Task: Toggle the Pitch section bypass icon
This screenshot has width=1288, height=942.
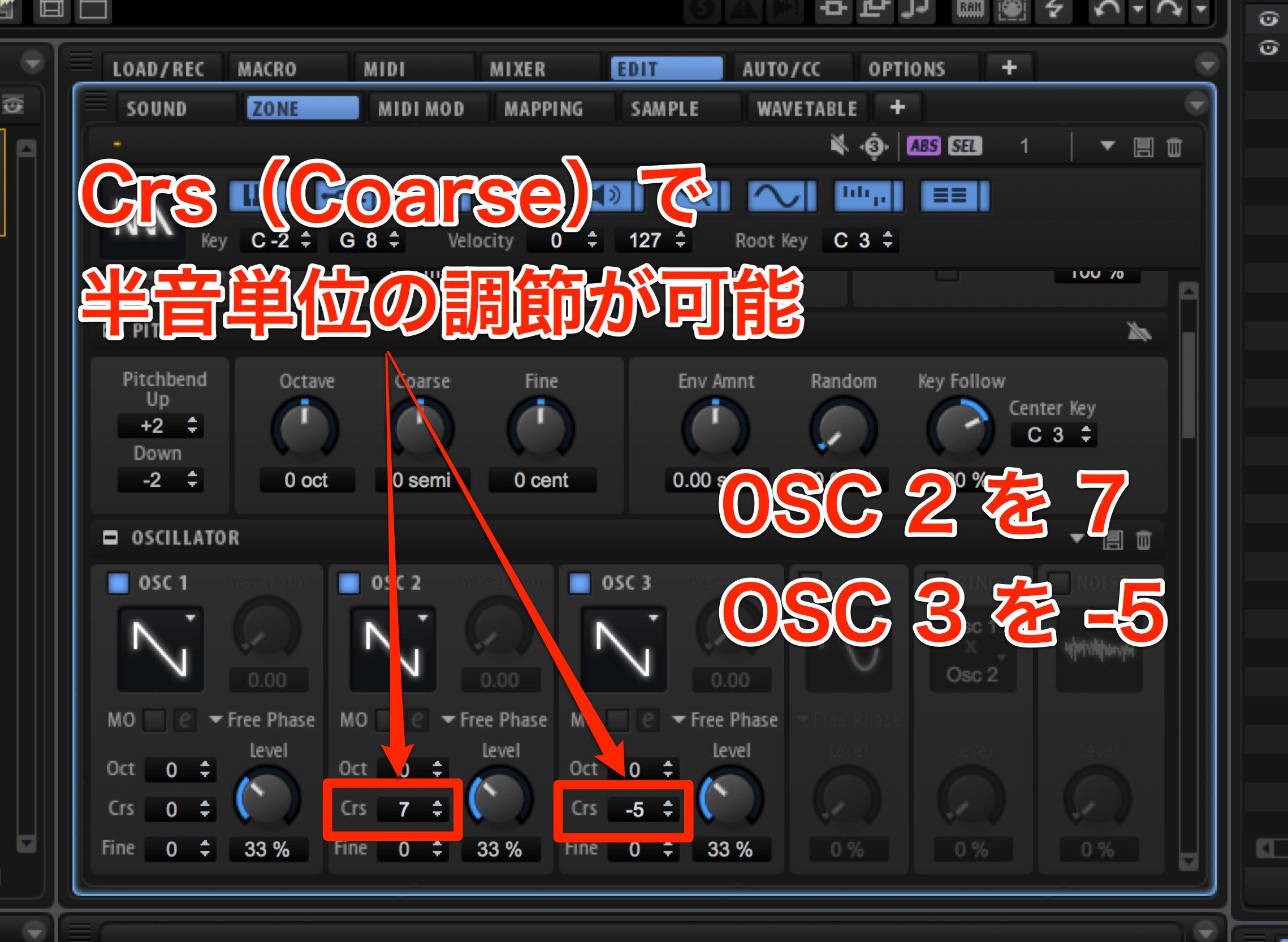Action: click(x=1139, y=331)
